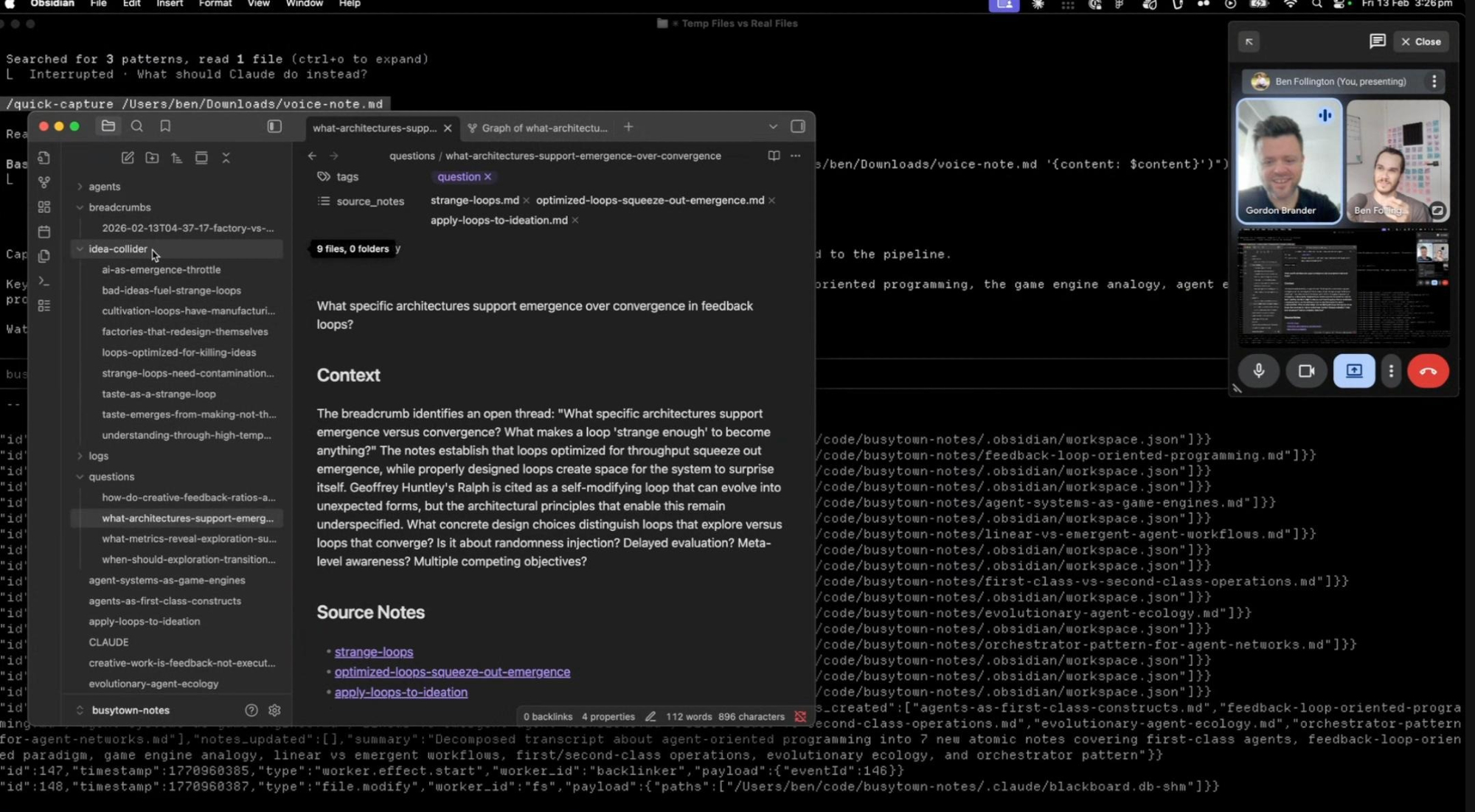Open the busytown-notes vault switcher

point(131,710)
